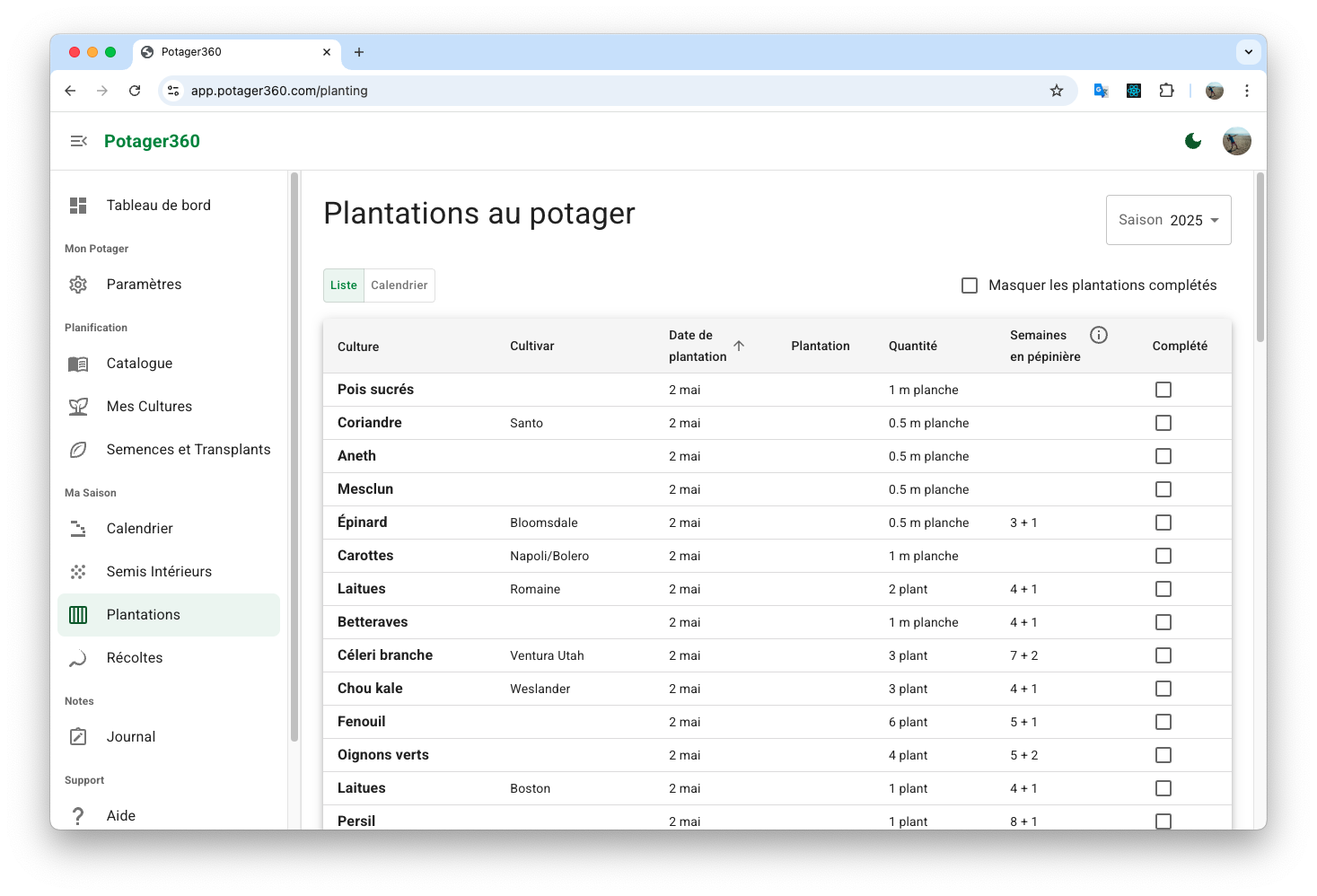Open the Journal notes icon
The height and width of the screenshot is (896, 1317).
click(78, 736)
